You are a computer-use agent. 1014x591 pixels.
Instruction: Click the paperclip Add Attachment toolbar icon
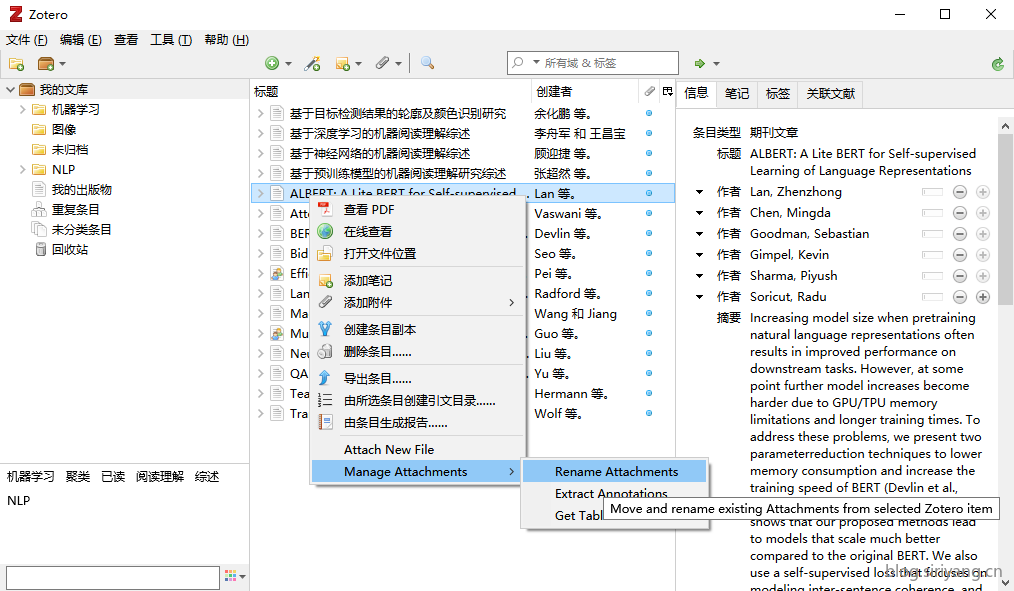[382, 63]
